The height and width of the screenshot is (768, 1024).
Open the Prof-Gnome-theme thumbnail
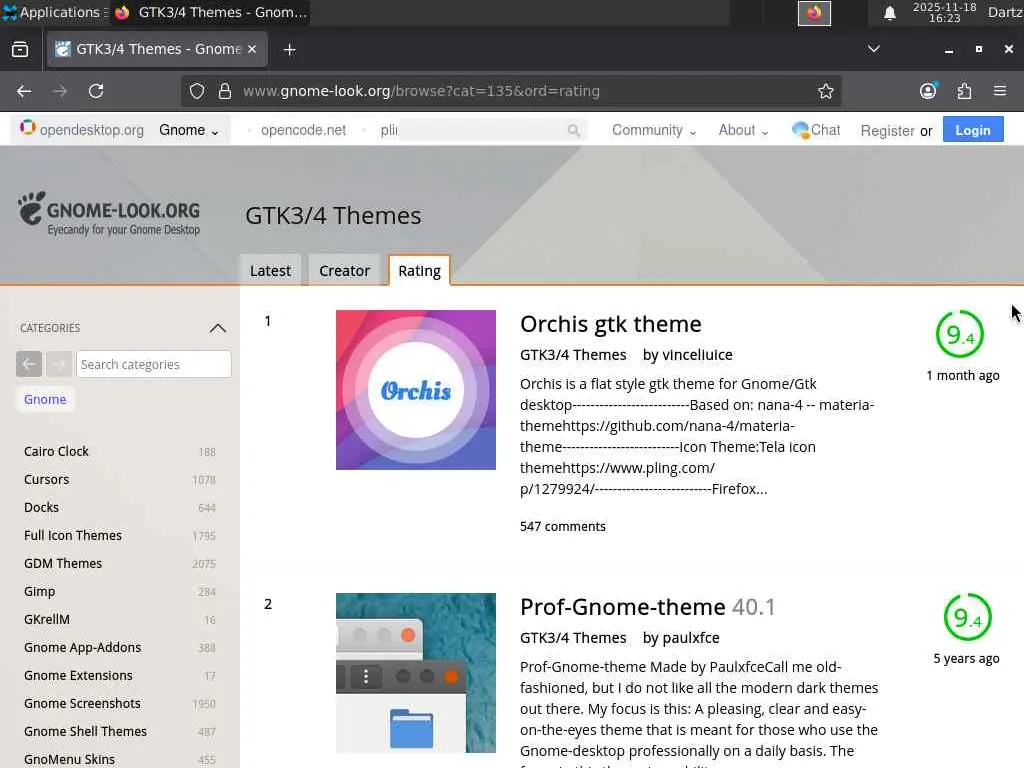point(415,673)
